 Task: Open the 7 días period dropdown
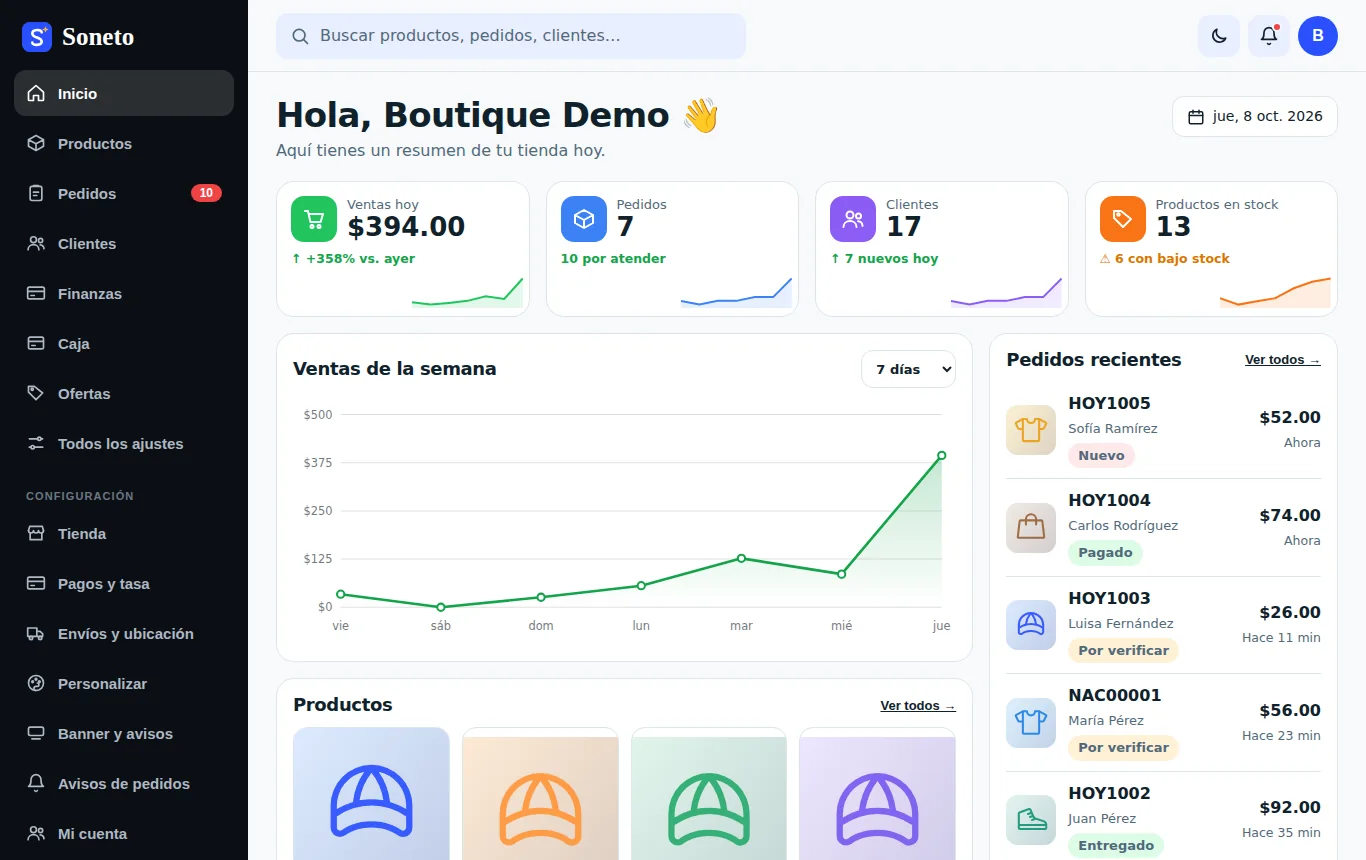click(908, 369)
